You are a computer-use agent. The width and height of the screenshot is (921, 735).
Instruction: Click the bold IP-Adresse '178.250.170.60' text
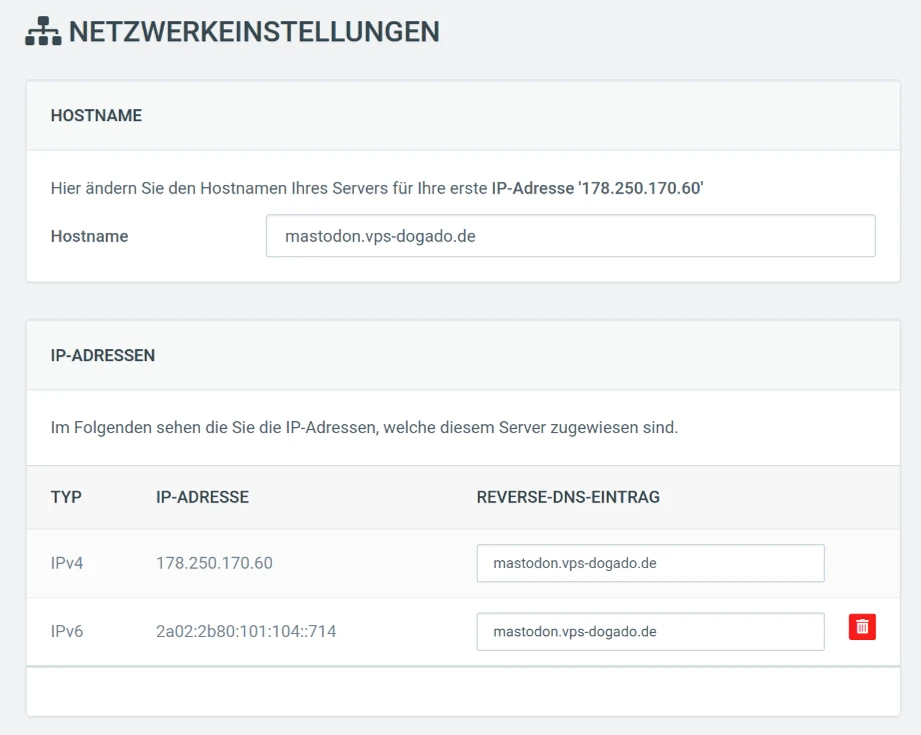point(597,188)
